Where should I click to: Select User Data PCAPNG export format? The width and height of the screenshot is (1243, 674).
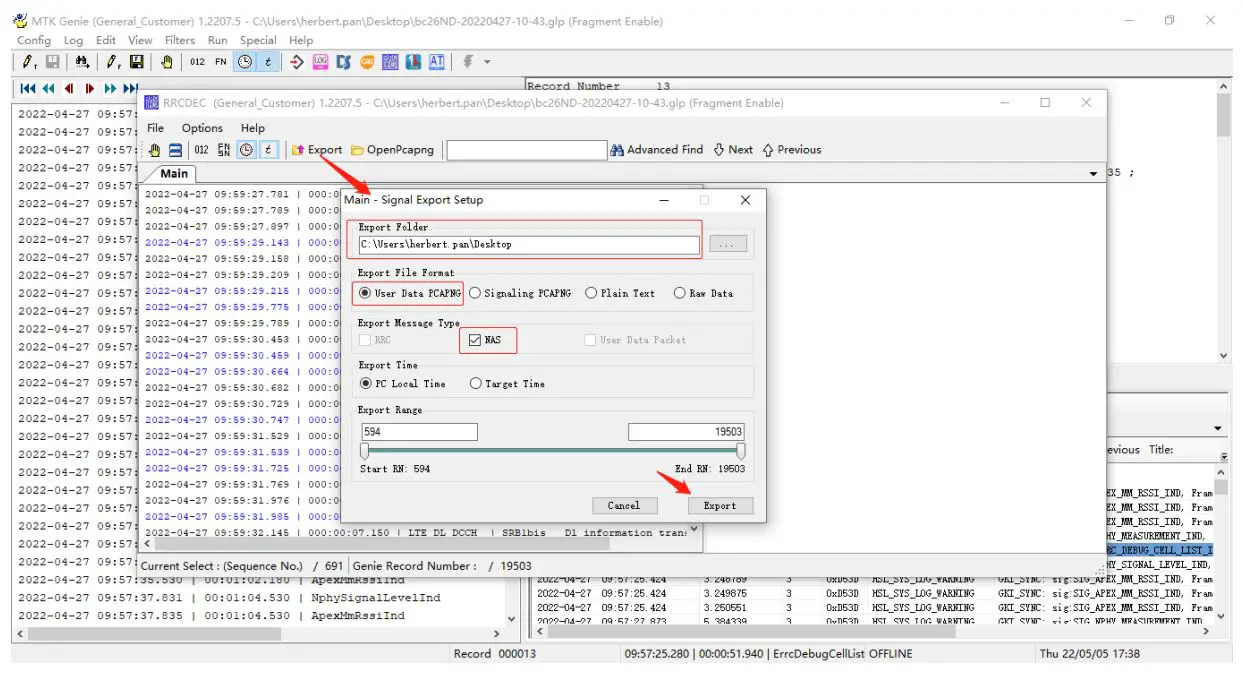click(x=411, y=293)
